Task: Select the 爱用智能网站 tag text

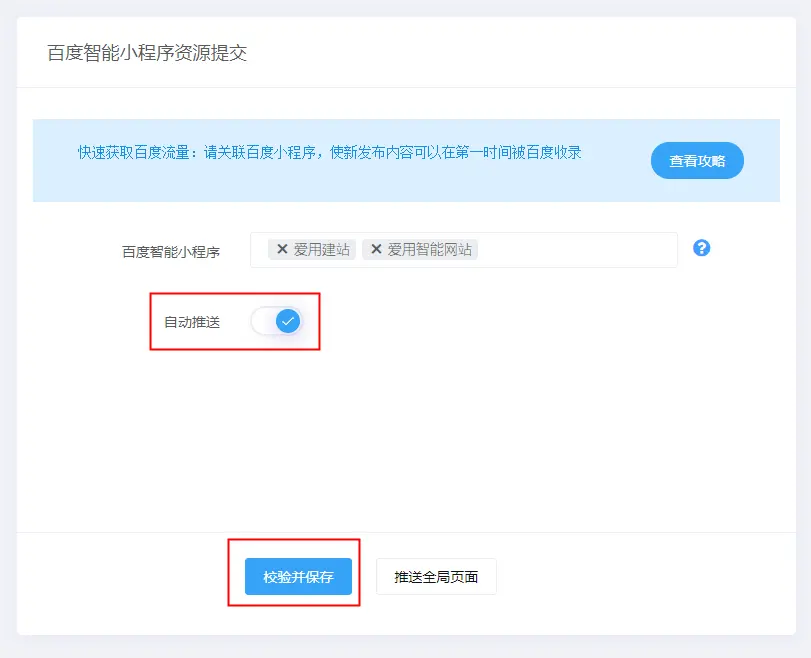Action: pos(430,250)
